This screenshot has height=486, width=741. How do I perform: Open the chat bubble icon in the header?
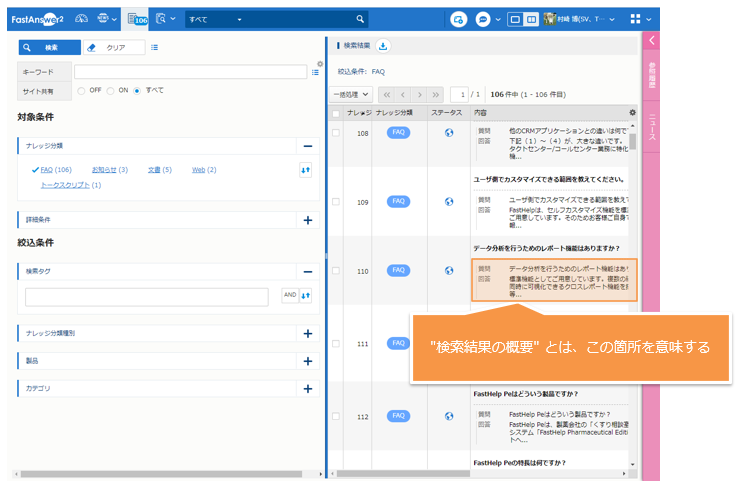point(483,19)
